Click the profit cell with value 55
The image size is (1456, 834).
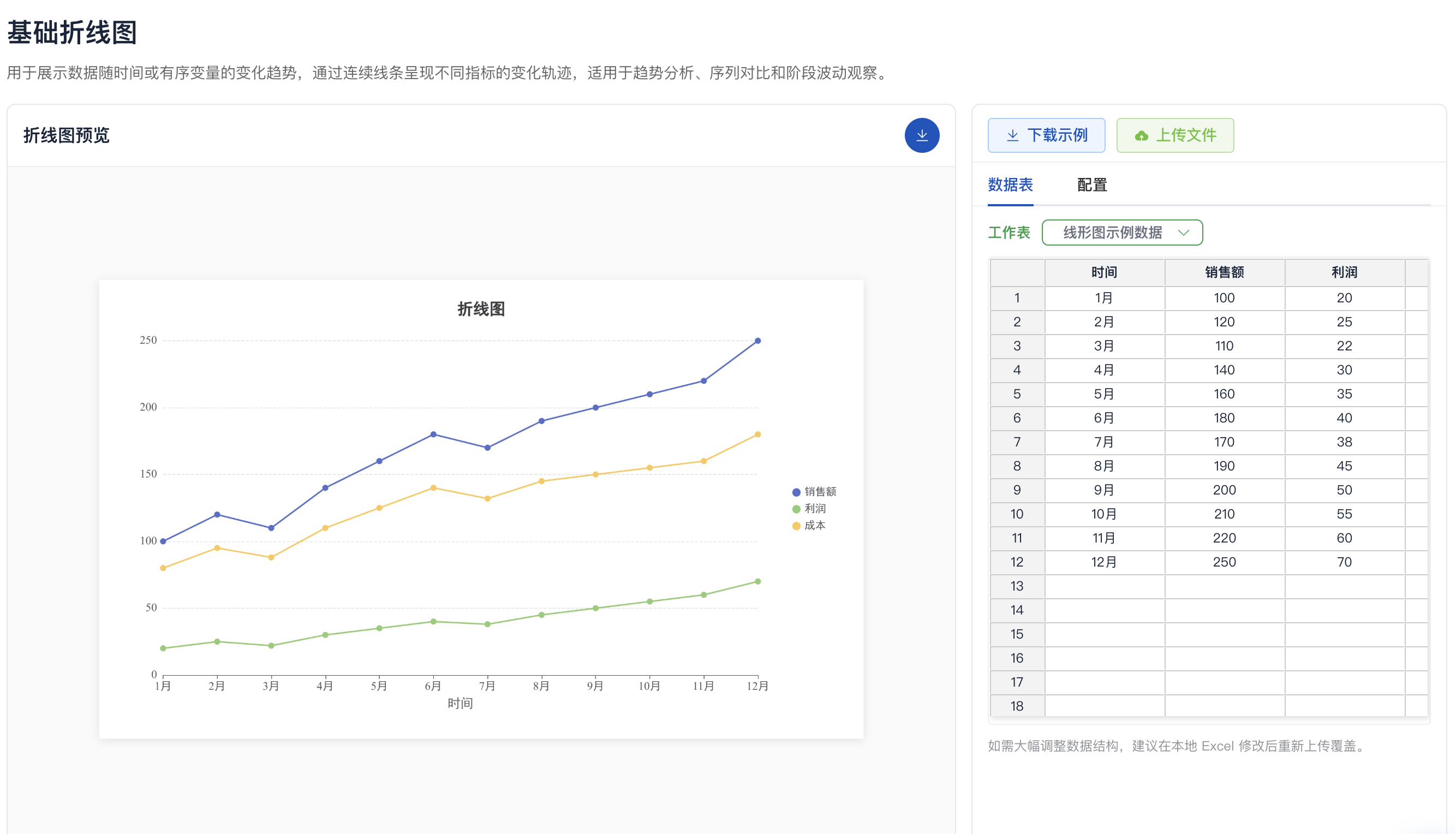click(1344, 514)
